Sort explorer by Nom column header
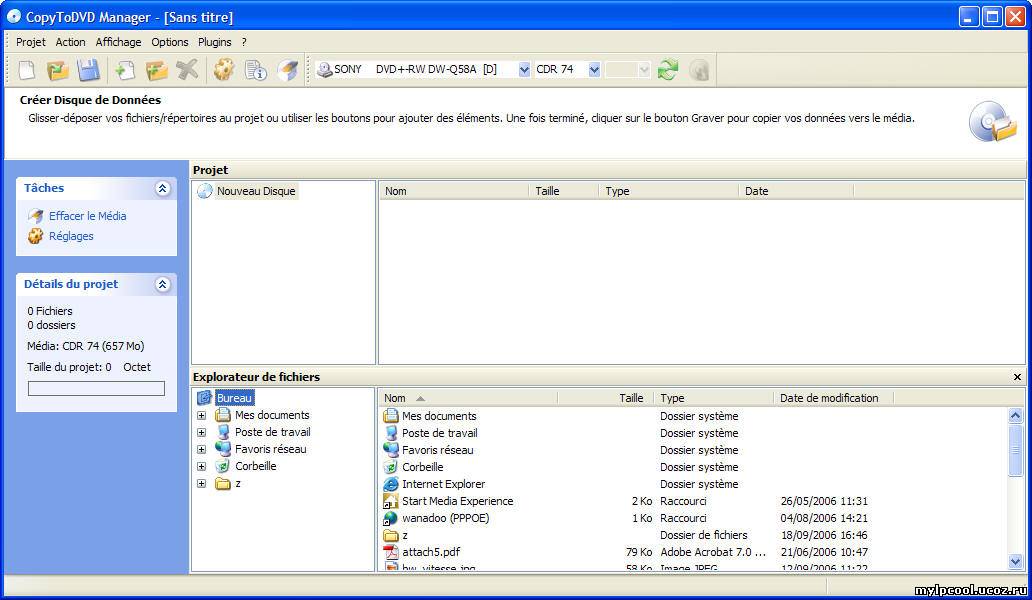Viewport: 1032px width, 600px height. point(468,398)
